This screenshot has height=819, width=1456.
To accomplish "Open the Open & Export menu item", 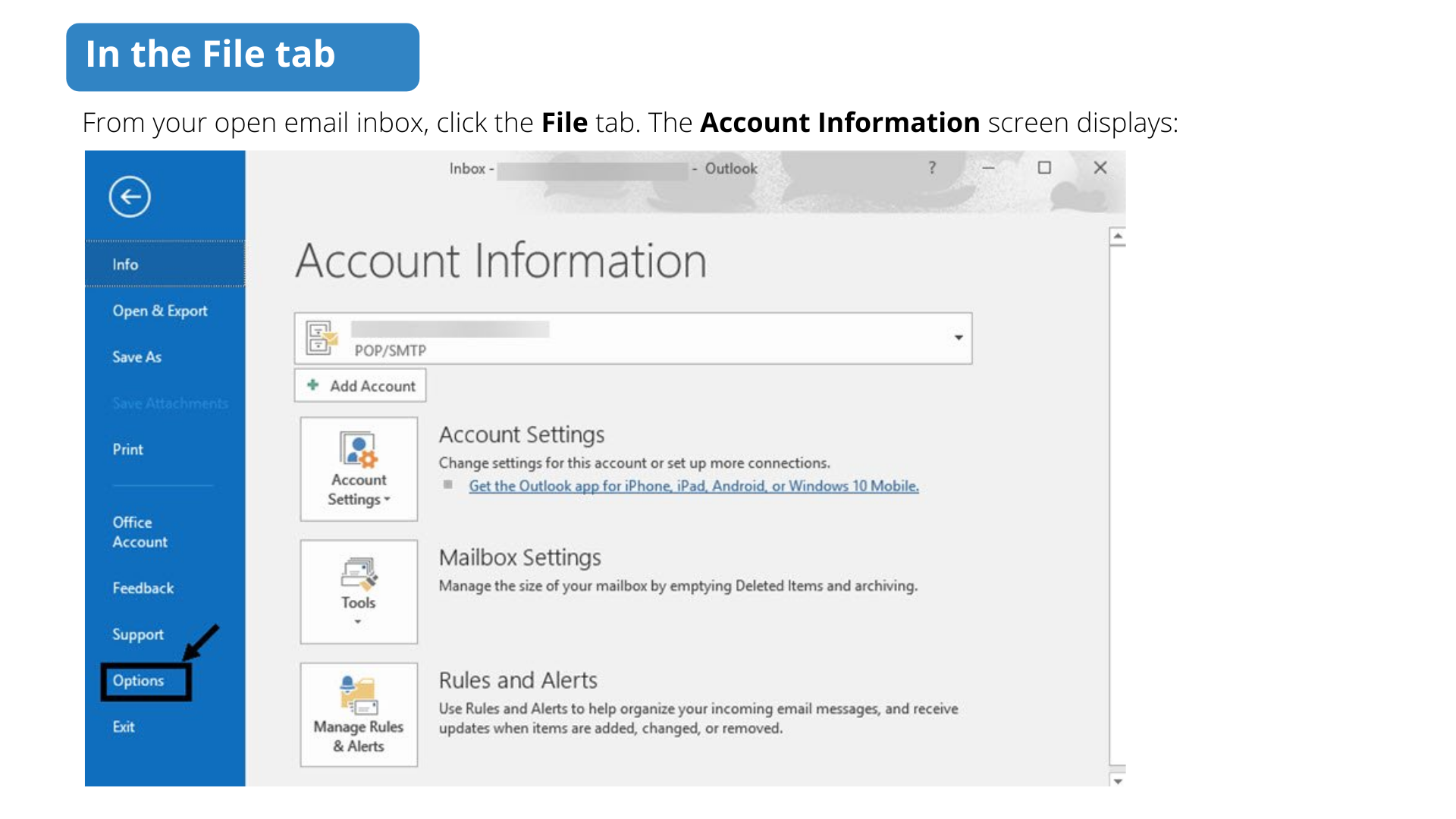I will pos(160,311).
